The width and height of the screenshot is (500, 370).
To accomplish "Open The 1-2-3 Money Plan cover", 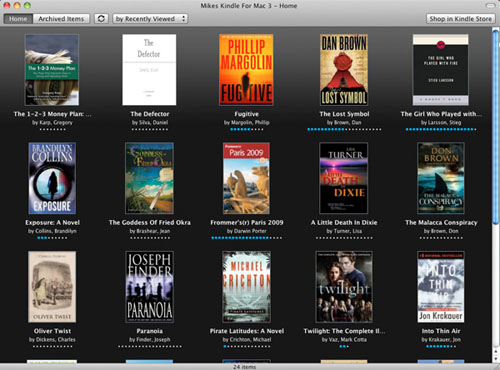I will 52,70.
